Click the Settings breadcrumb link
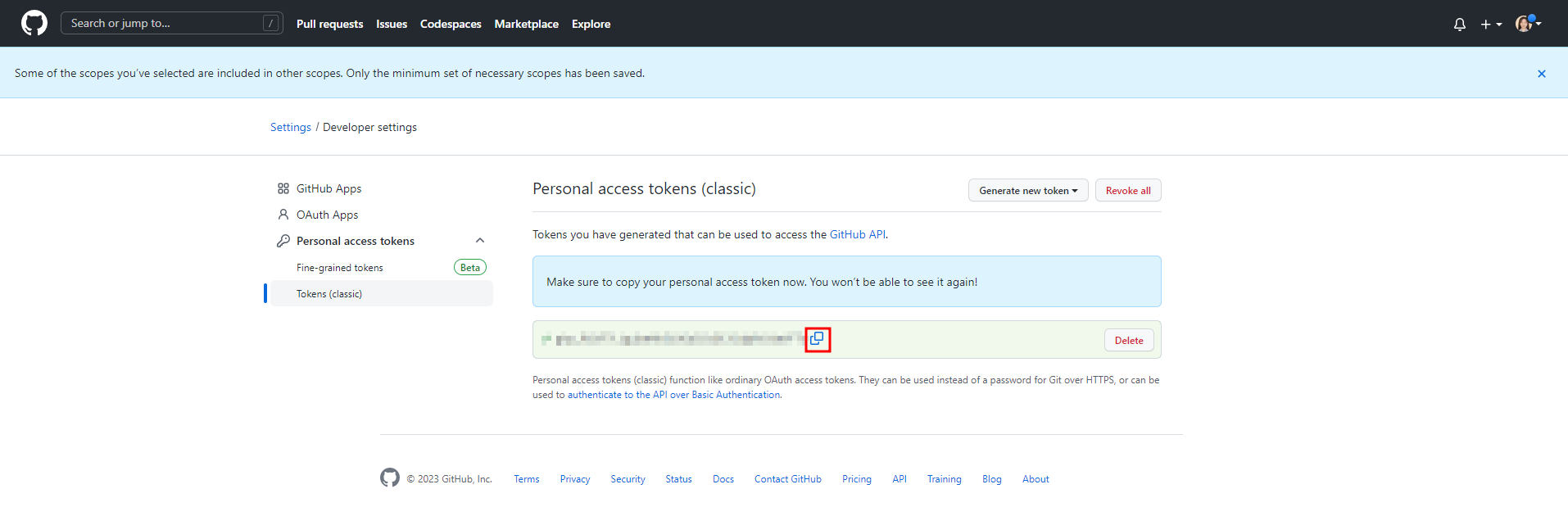This screenshot has width=1568, height=507. (x=291, y=127)
